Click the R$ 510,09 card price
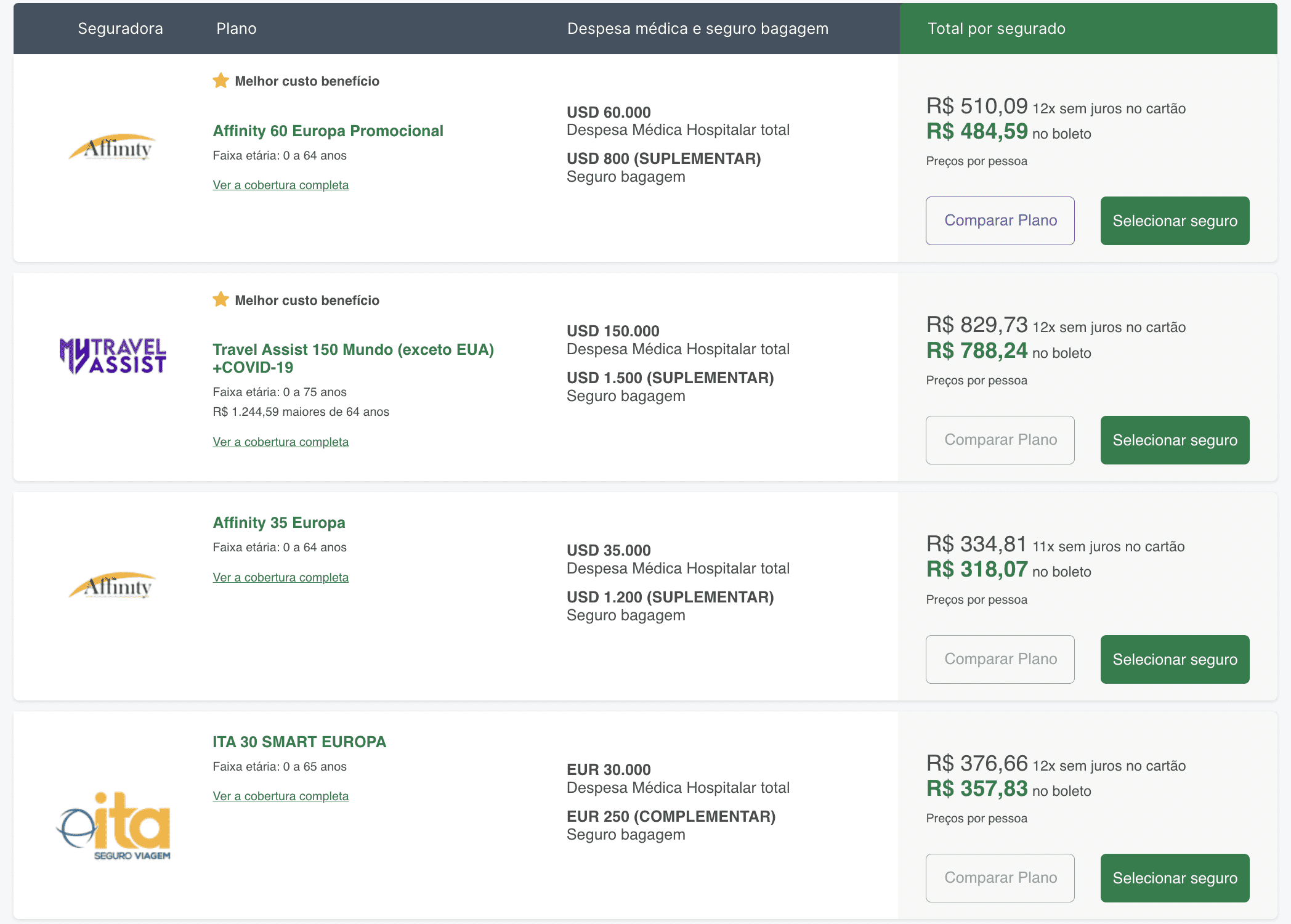The height and width of the screenshot is (924, 1291). click(x=977, y=106)
